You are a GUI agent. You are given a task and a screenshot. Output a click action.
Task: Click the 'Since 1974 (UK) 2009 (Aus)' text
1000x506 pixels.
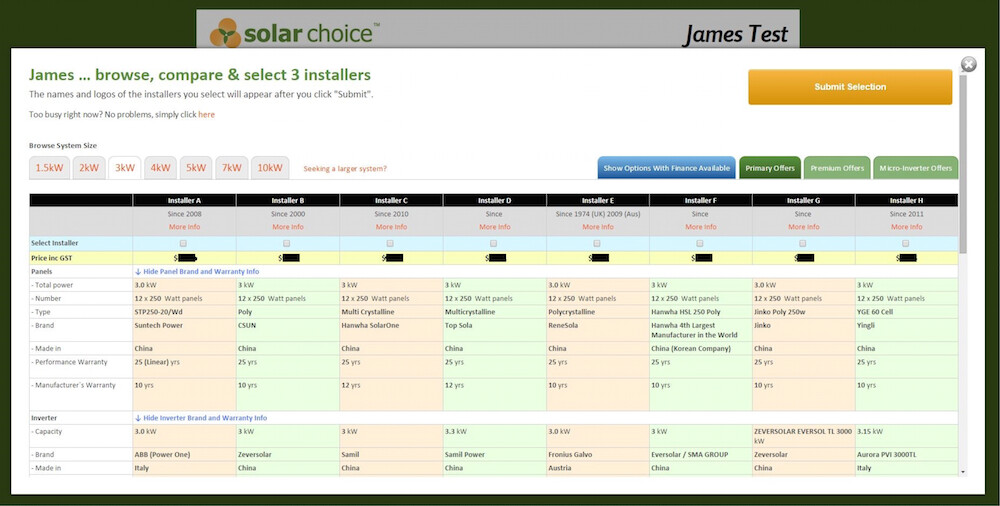(x=598, y=214)
